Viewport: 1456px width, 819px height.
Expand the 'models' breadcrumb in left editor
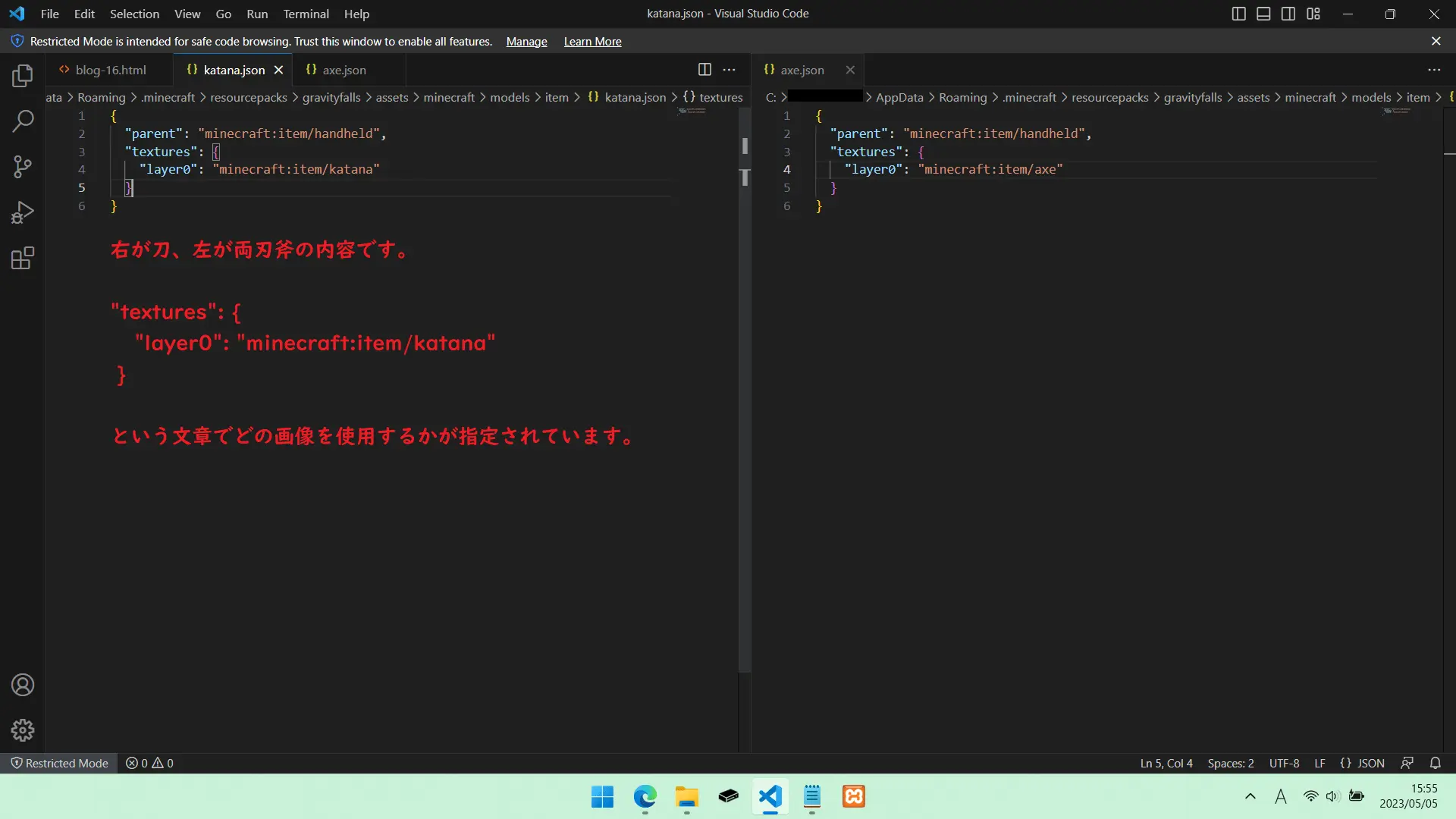[x=510, y=97]
